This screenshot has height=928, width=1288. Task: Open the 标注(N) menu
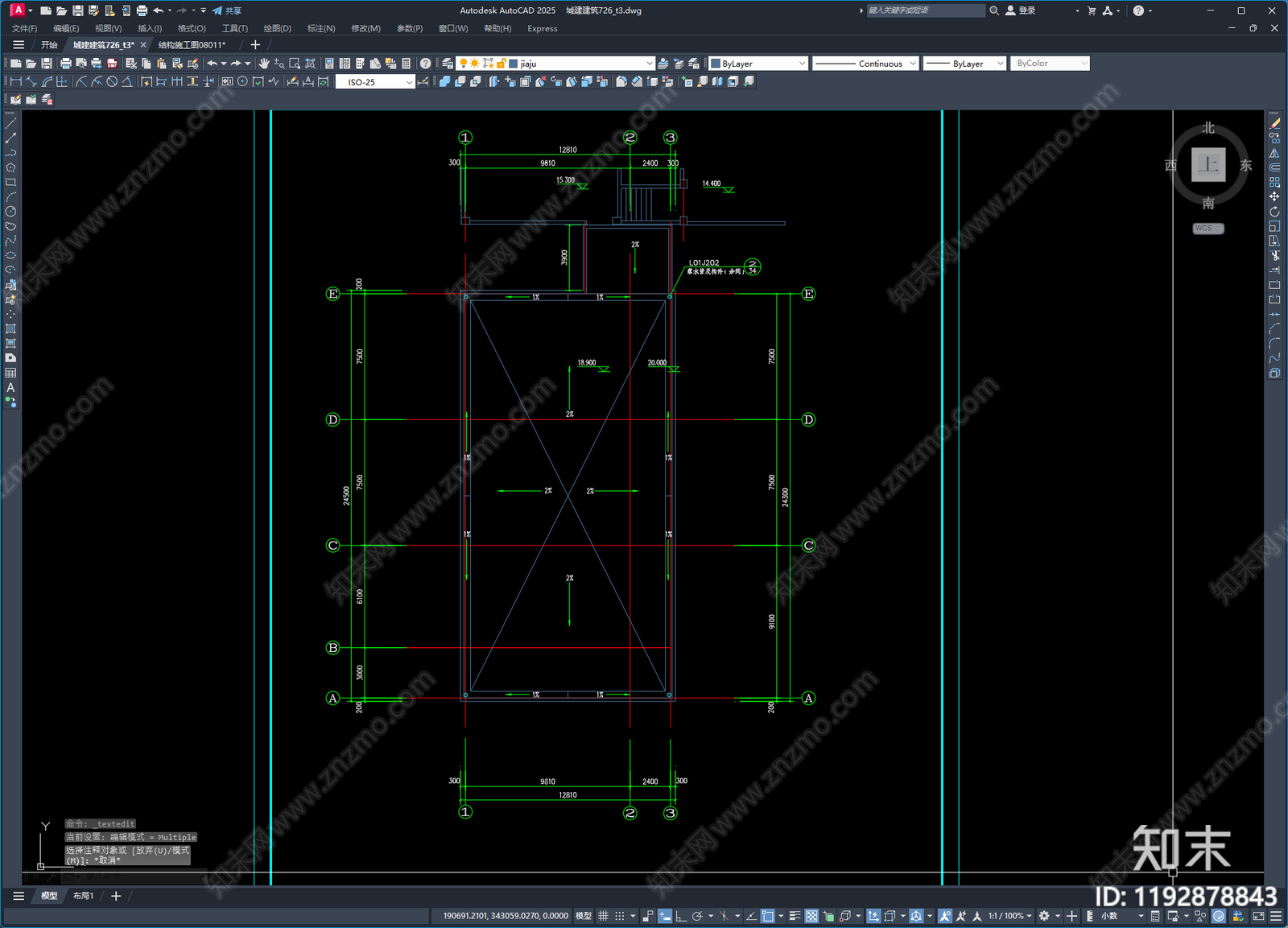coord(321,28)
